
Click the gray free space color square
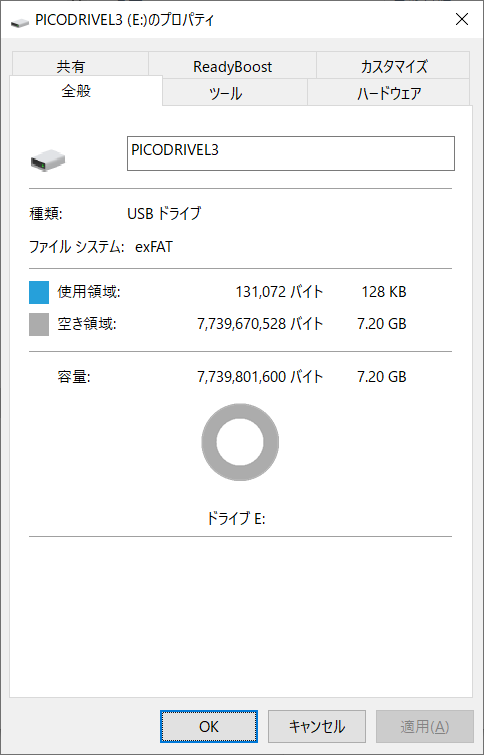click(39, 325)
